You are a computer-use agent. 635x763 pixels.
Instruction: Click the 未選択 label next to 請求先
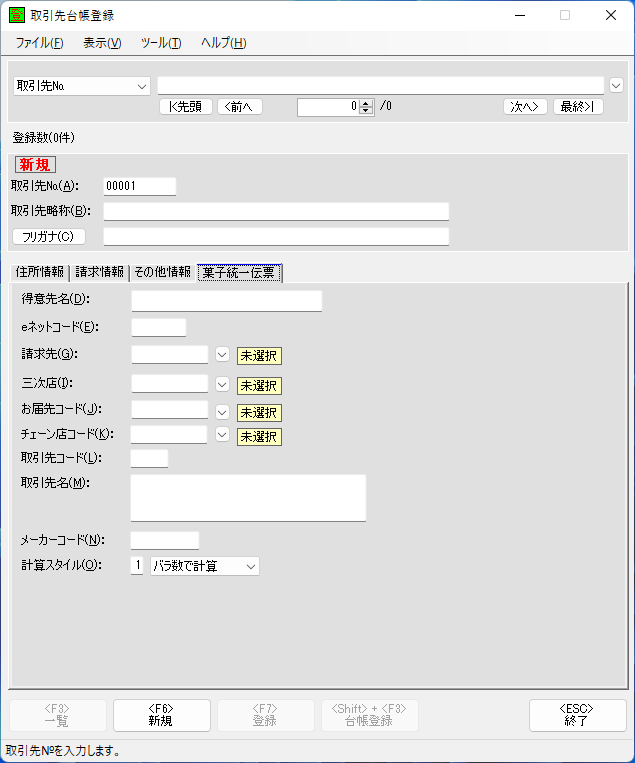tap(259, 356)
